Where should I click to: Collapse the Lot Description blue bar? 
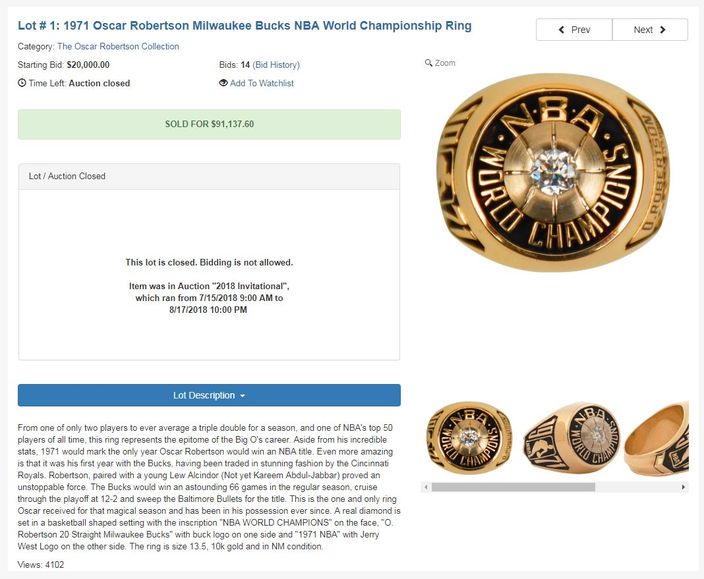click(x=209, y=395)
